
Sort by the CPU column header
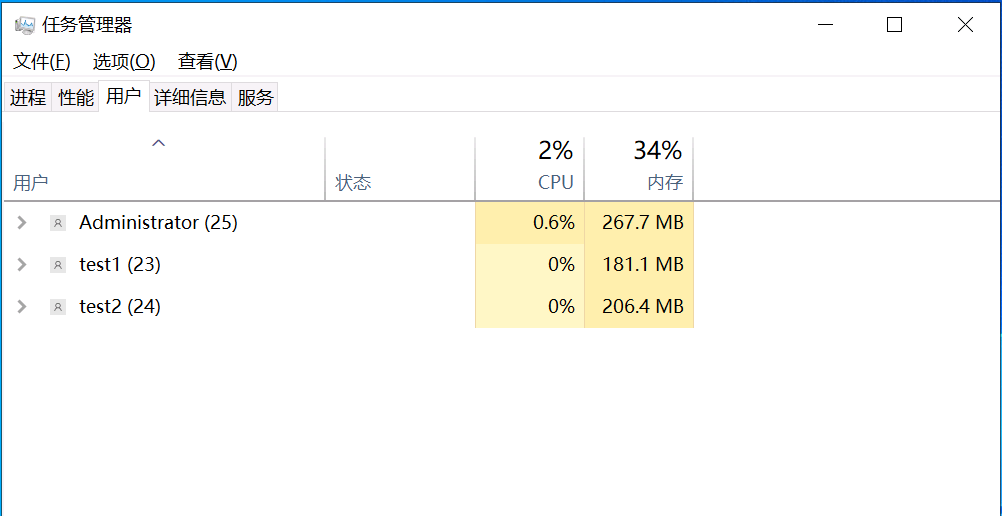coord(555,183)
